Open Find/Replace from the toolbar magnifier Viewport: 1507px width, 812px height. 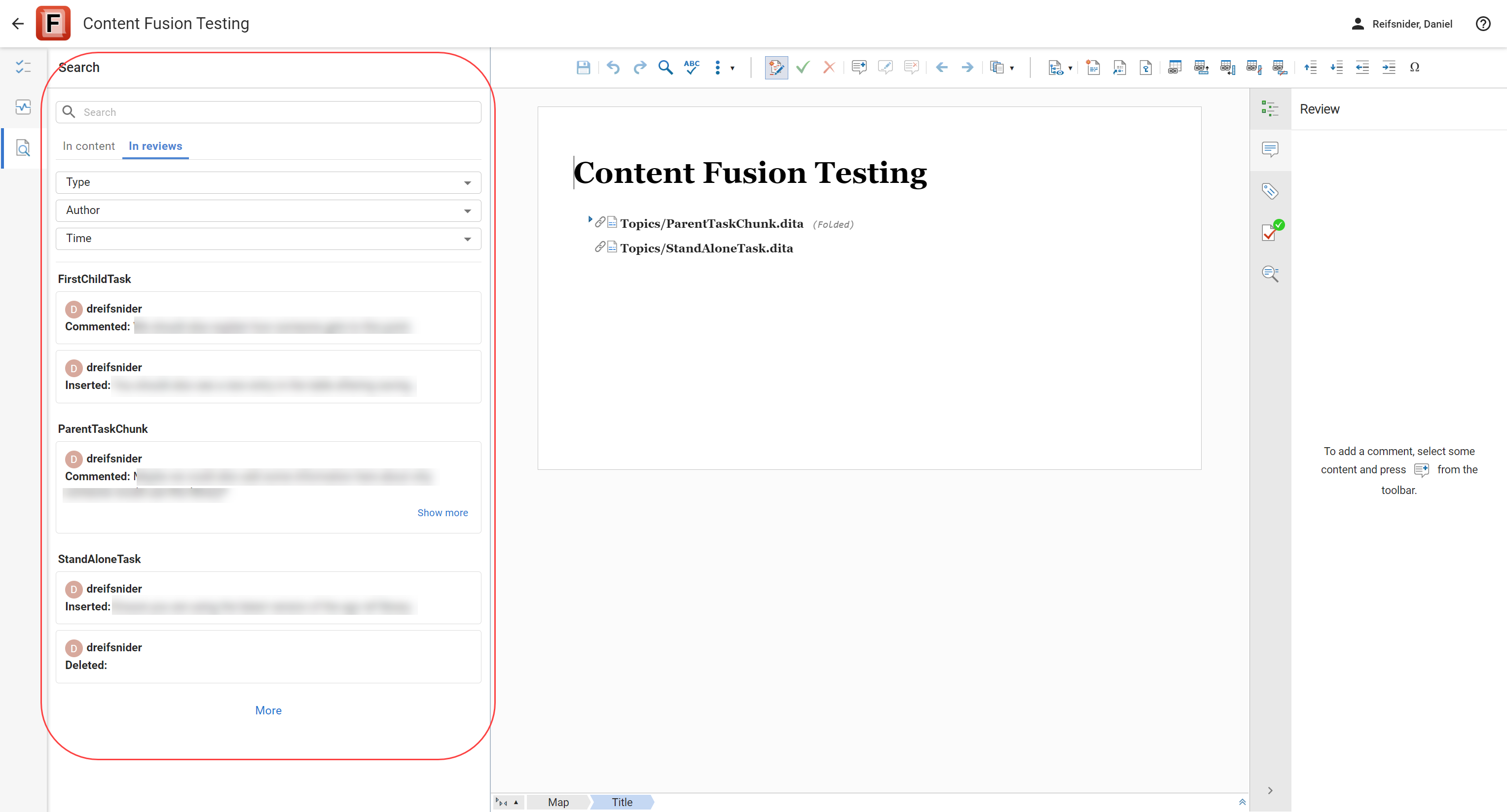click(665, 67)
